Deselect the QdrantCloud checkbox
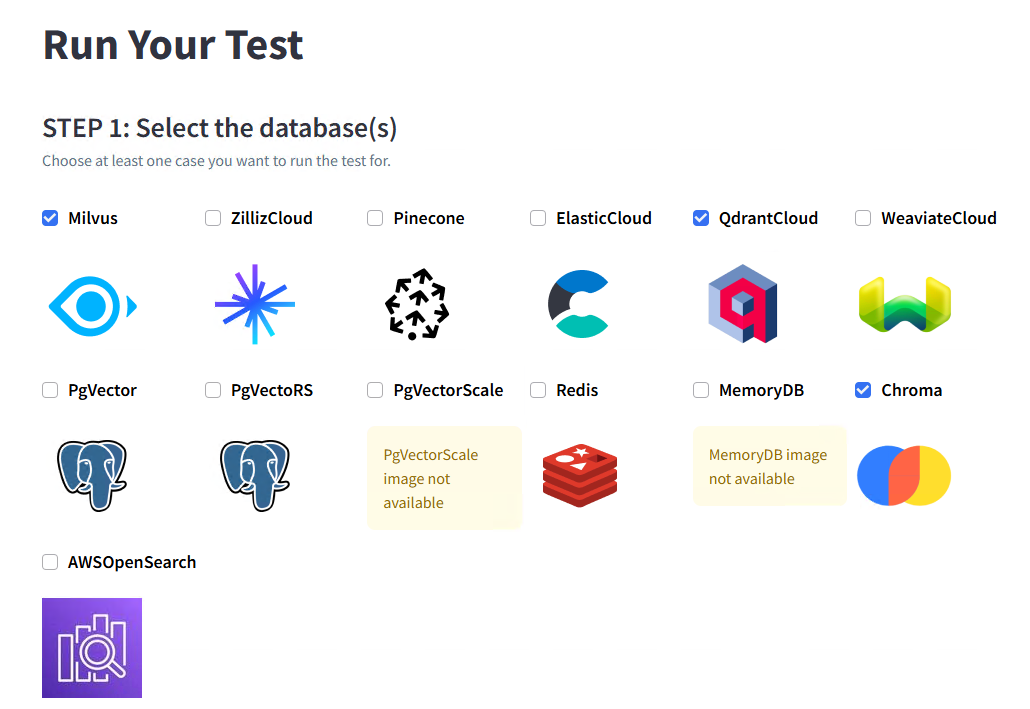Viewport: 1030px width, 709px height. [x=701, y=218]
